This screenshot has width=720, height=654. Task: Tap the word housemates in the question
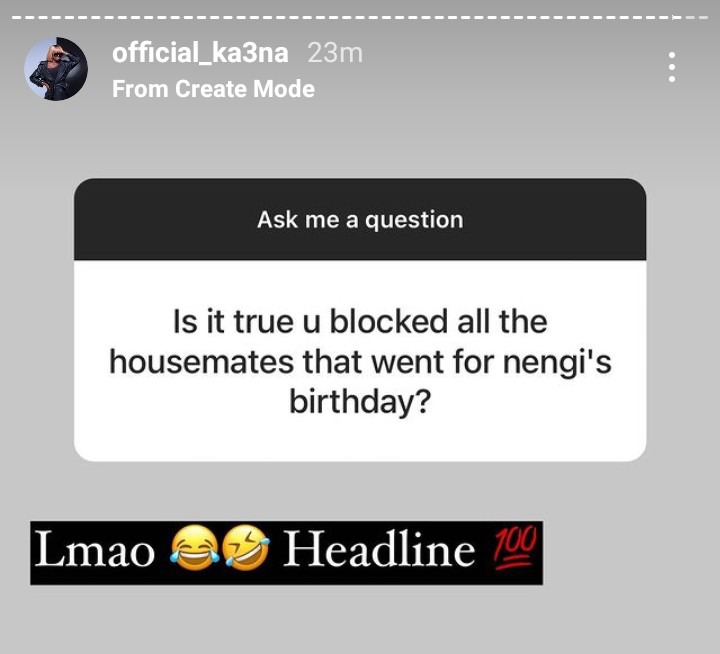tap(201, 362)
